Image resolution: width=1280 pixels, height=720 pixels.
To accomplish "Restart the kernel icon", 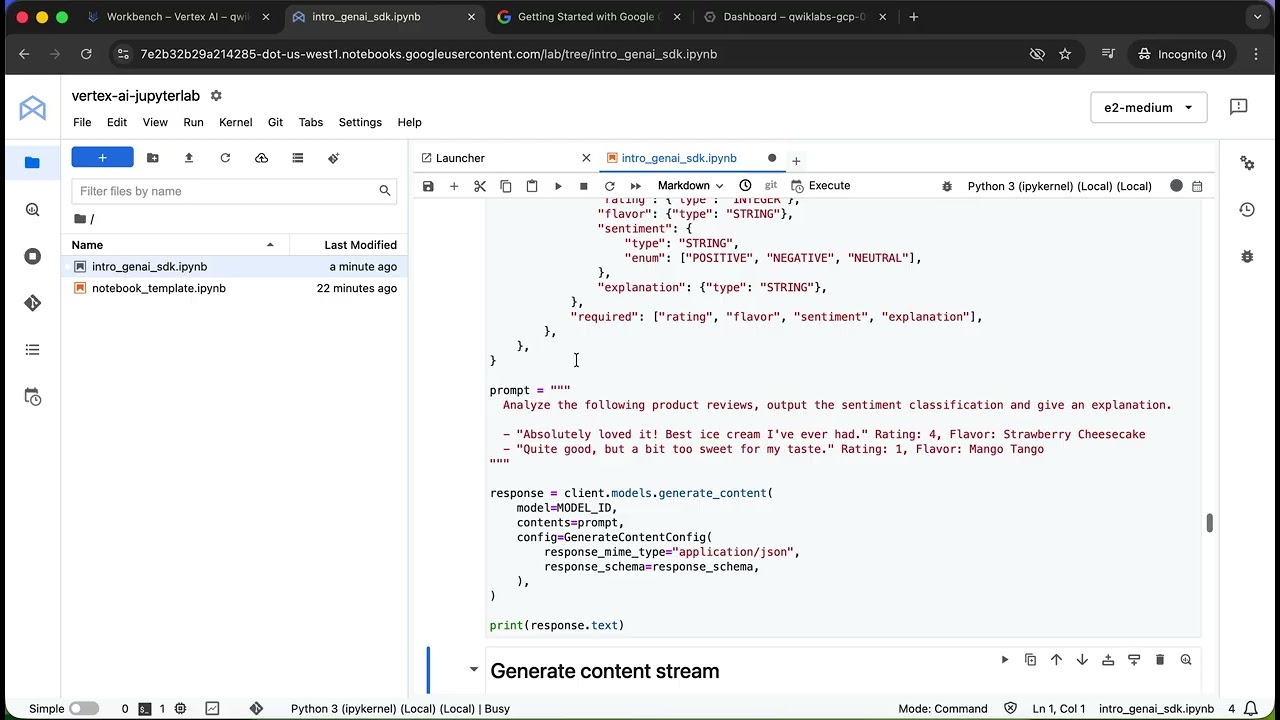I will click(610, 186).
